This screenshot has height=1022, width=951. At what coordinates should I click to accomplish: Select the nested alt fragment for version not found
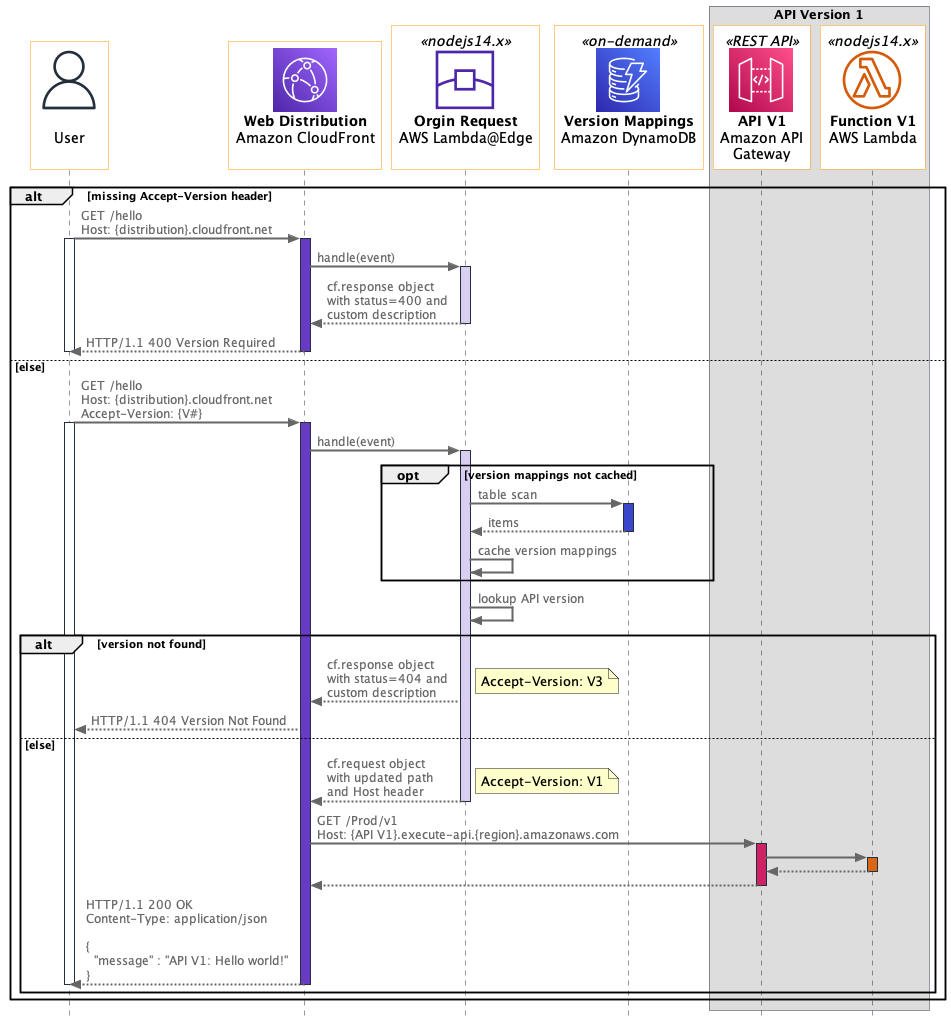coord(44,644)
